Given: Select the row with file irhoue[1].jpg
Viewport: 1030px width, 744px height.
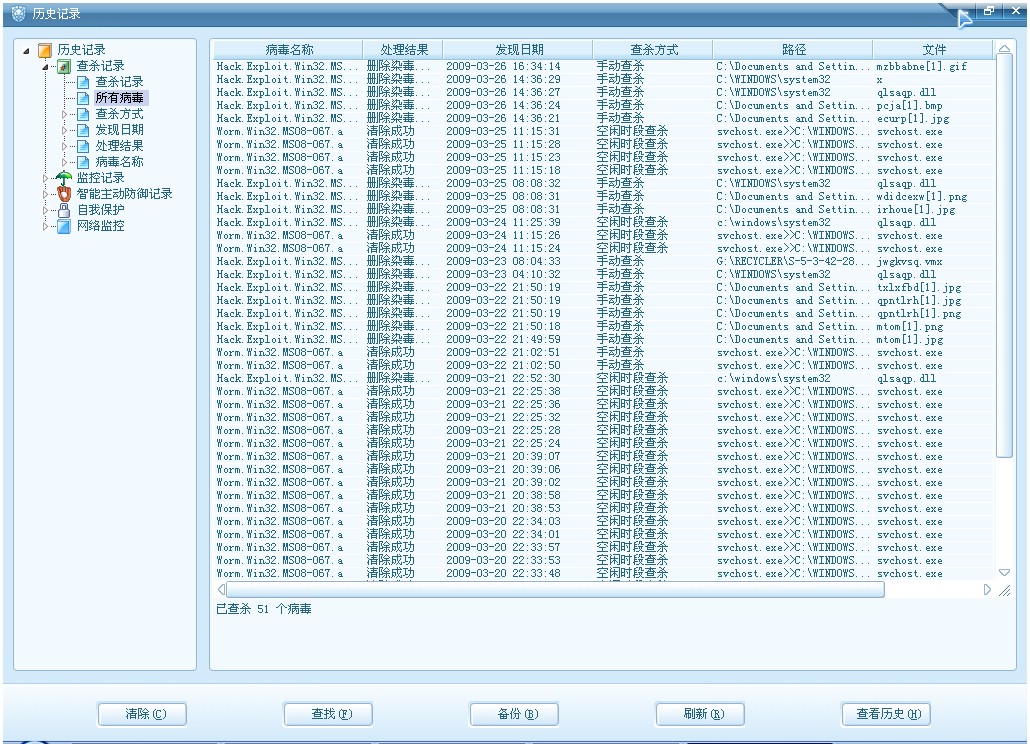Looking at the screenshot, I should tap(604, 209).
